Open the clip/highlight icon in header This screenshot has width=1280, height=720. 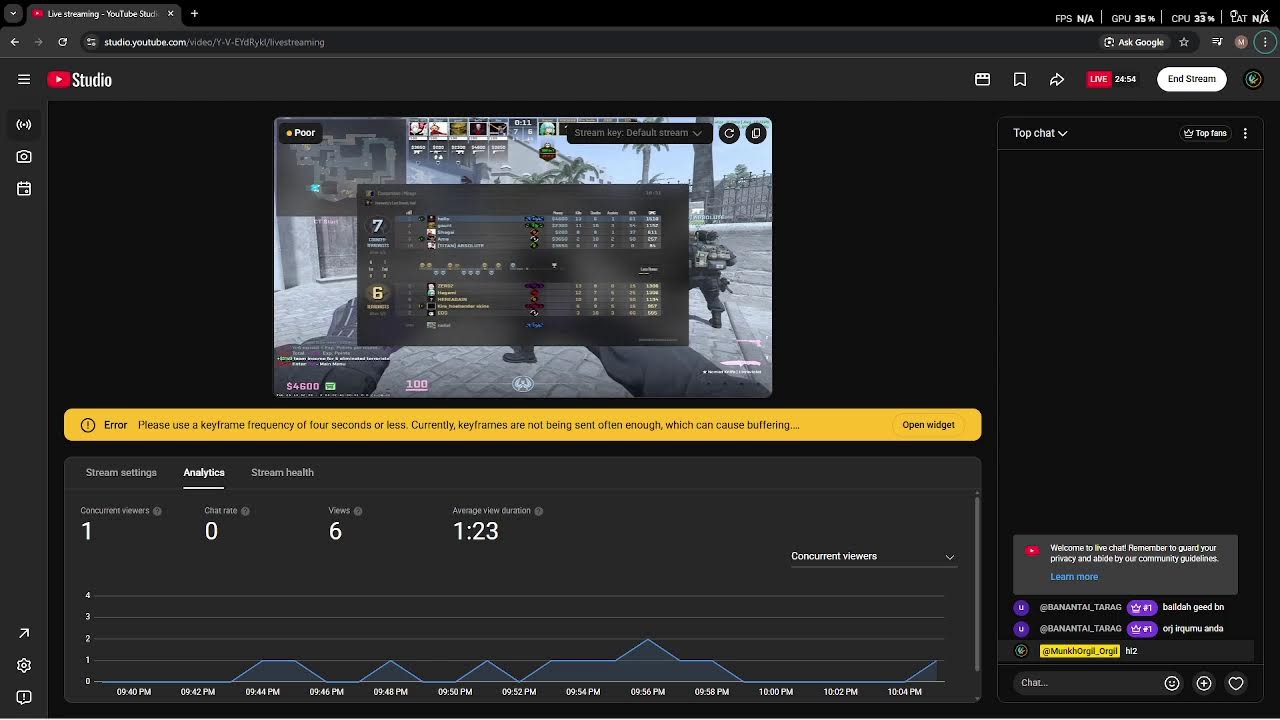tap(983, 79)
